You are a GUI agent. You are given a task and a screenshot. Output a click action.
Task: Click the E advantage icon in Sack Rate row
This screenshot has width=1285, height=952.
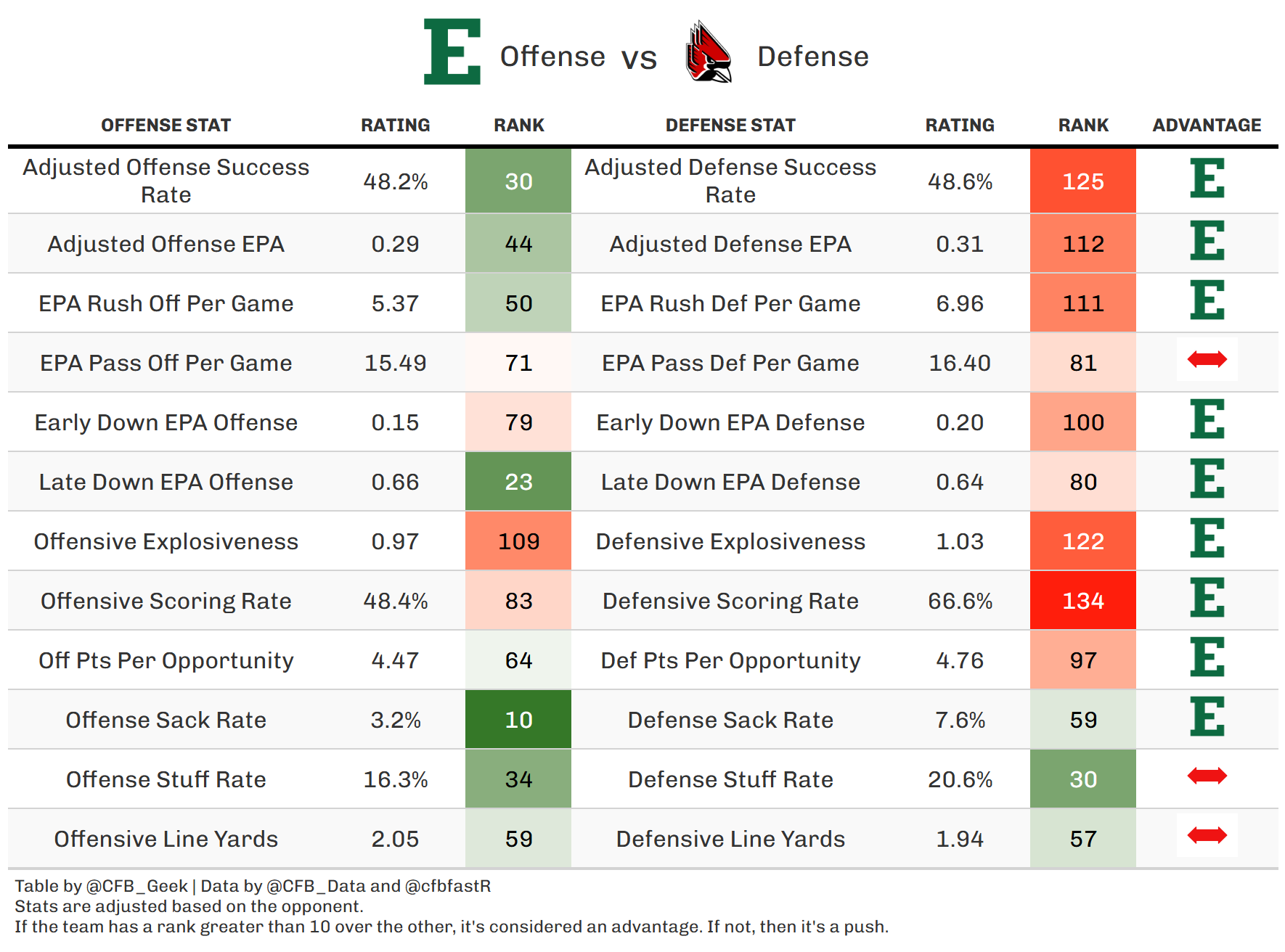tap(1207, 717)
